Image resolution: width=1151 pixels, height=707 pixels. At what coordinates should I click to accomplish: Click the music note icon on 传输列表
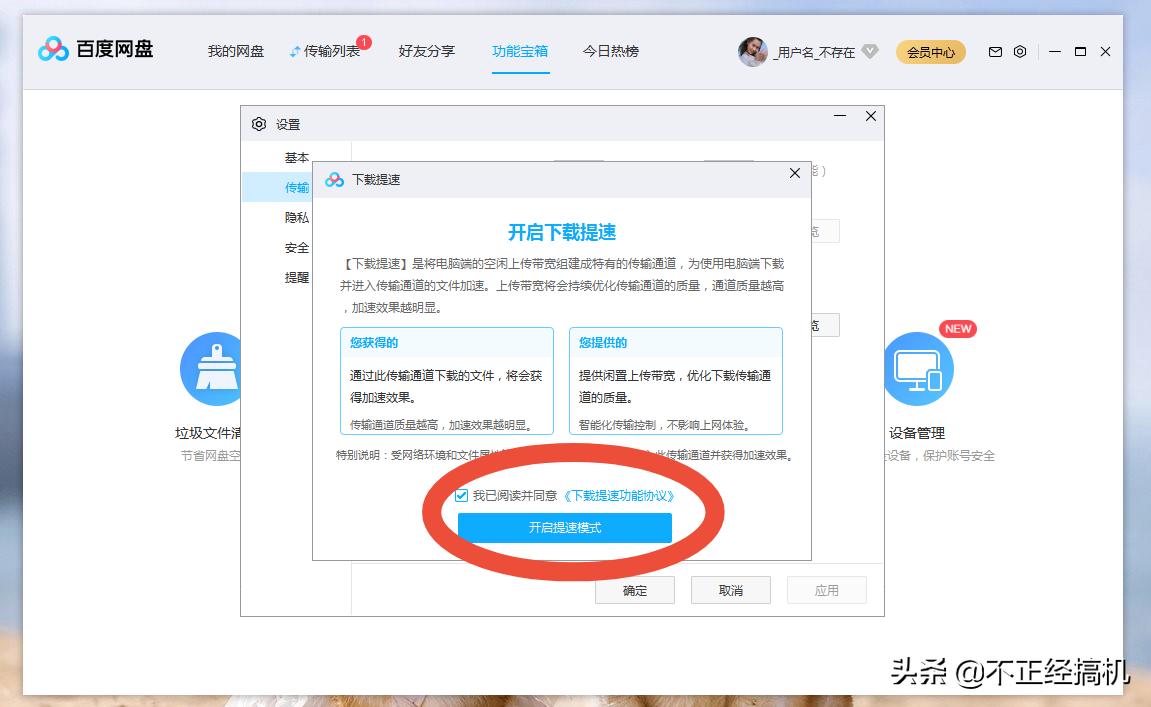point(296,49)
